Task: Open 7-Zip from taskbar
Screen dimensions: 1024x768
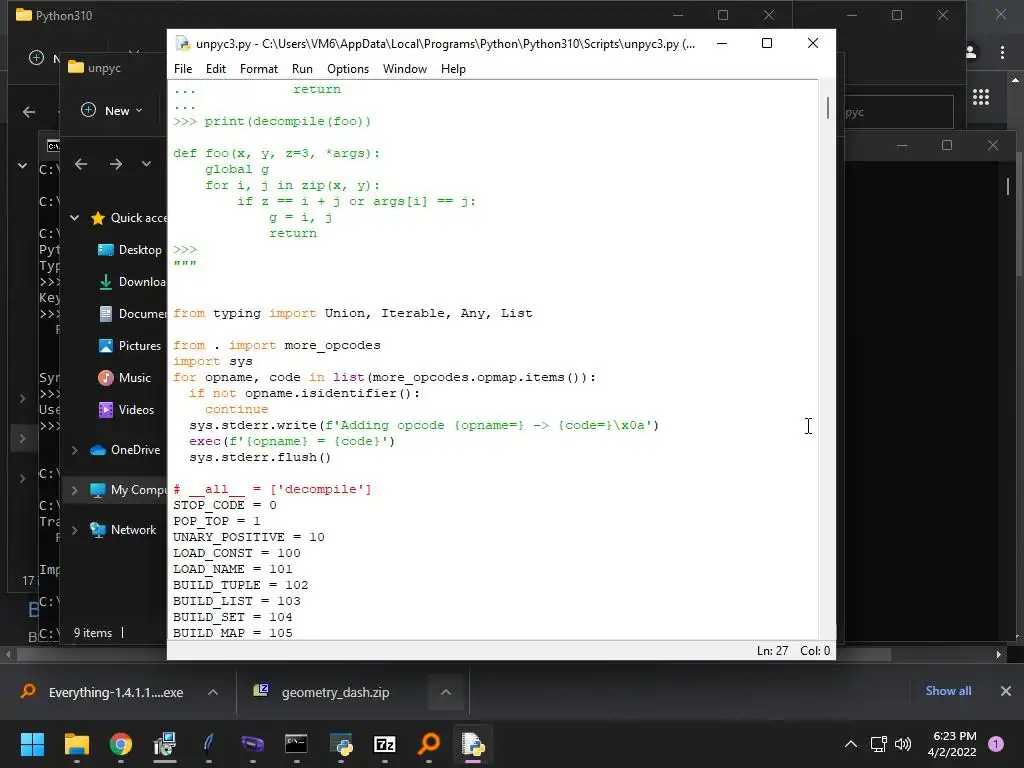Action: click(385, 744)
